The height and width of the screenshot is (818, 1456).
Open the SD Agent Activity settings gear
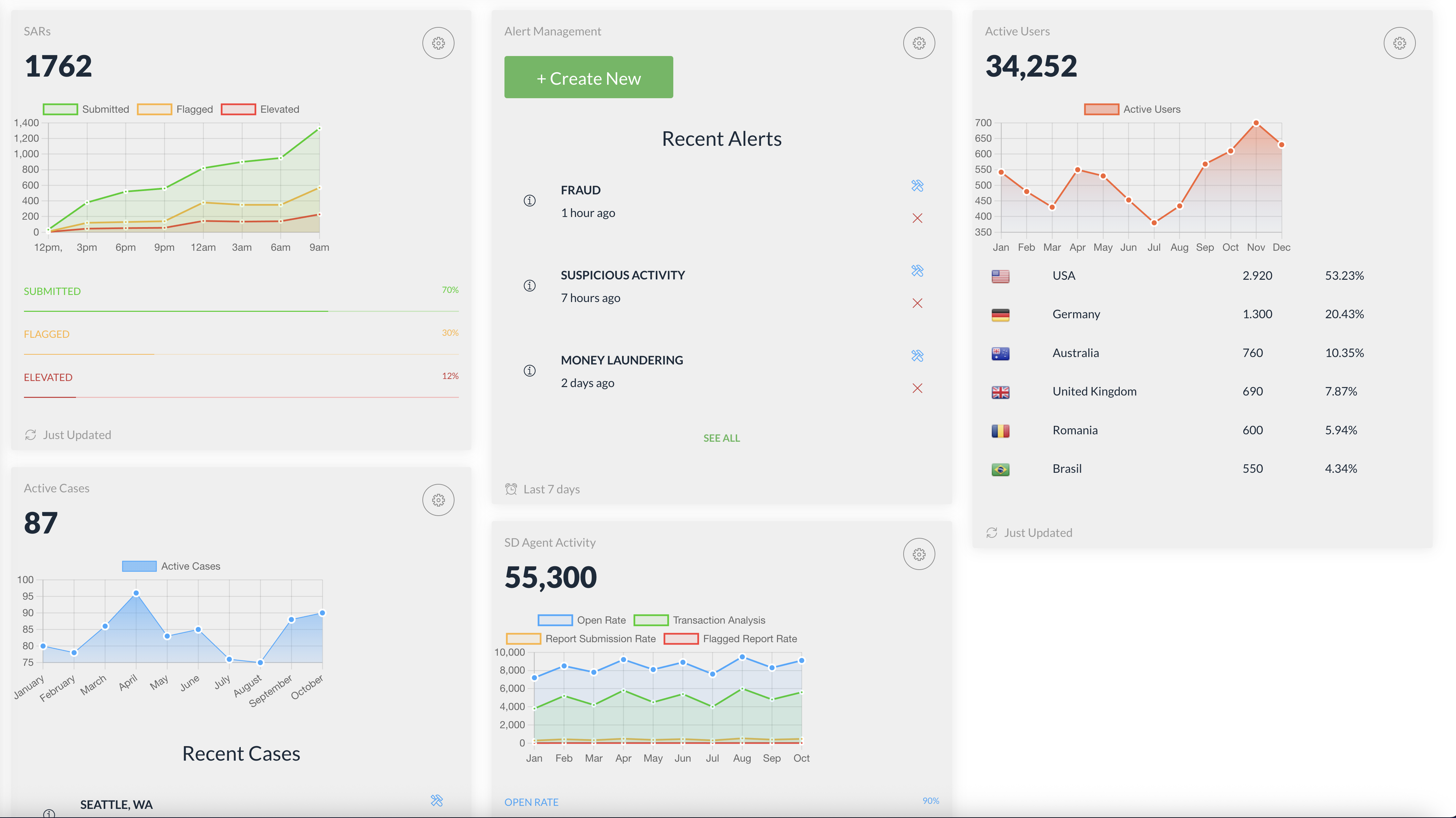coord(918,554)
